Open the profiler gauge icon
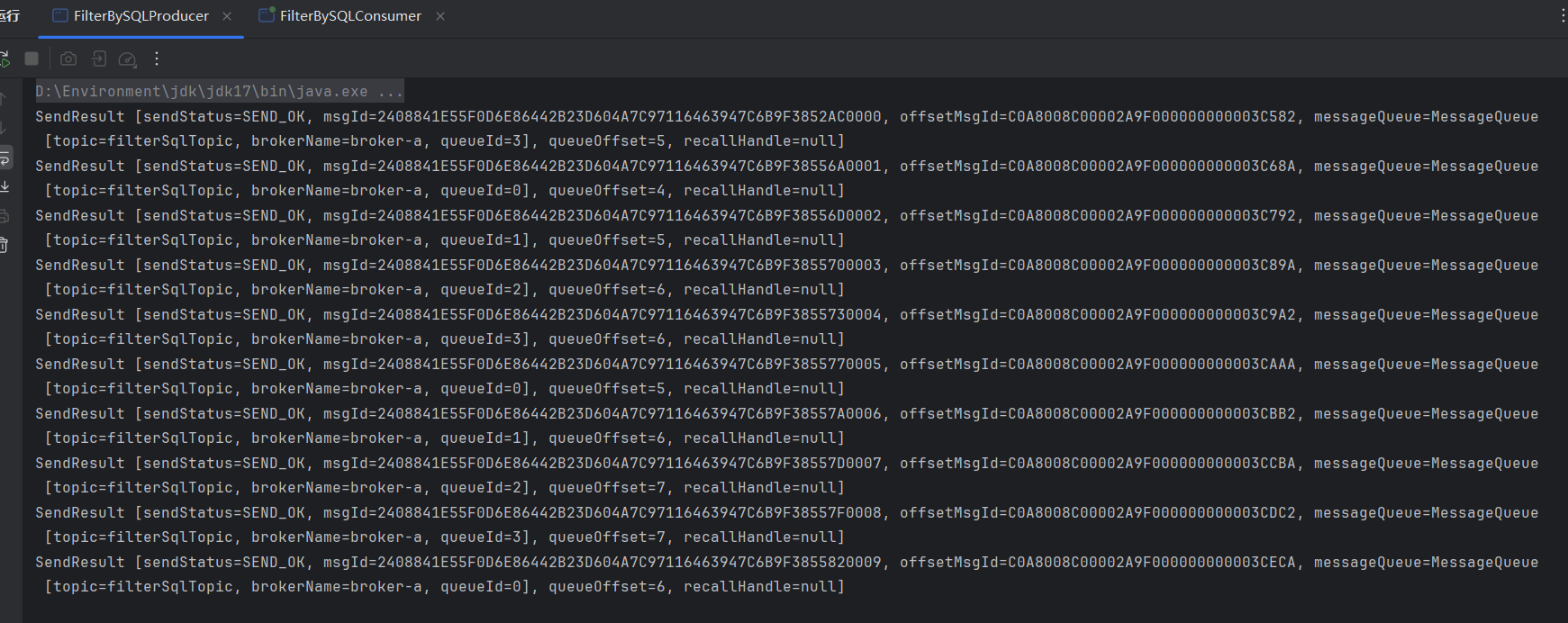The width and height of the screenshot is (1568, 623). 128,59
